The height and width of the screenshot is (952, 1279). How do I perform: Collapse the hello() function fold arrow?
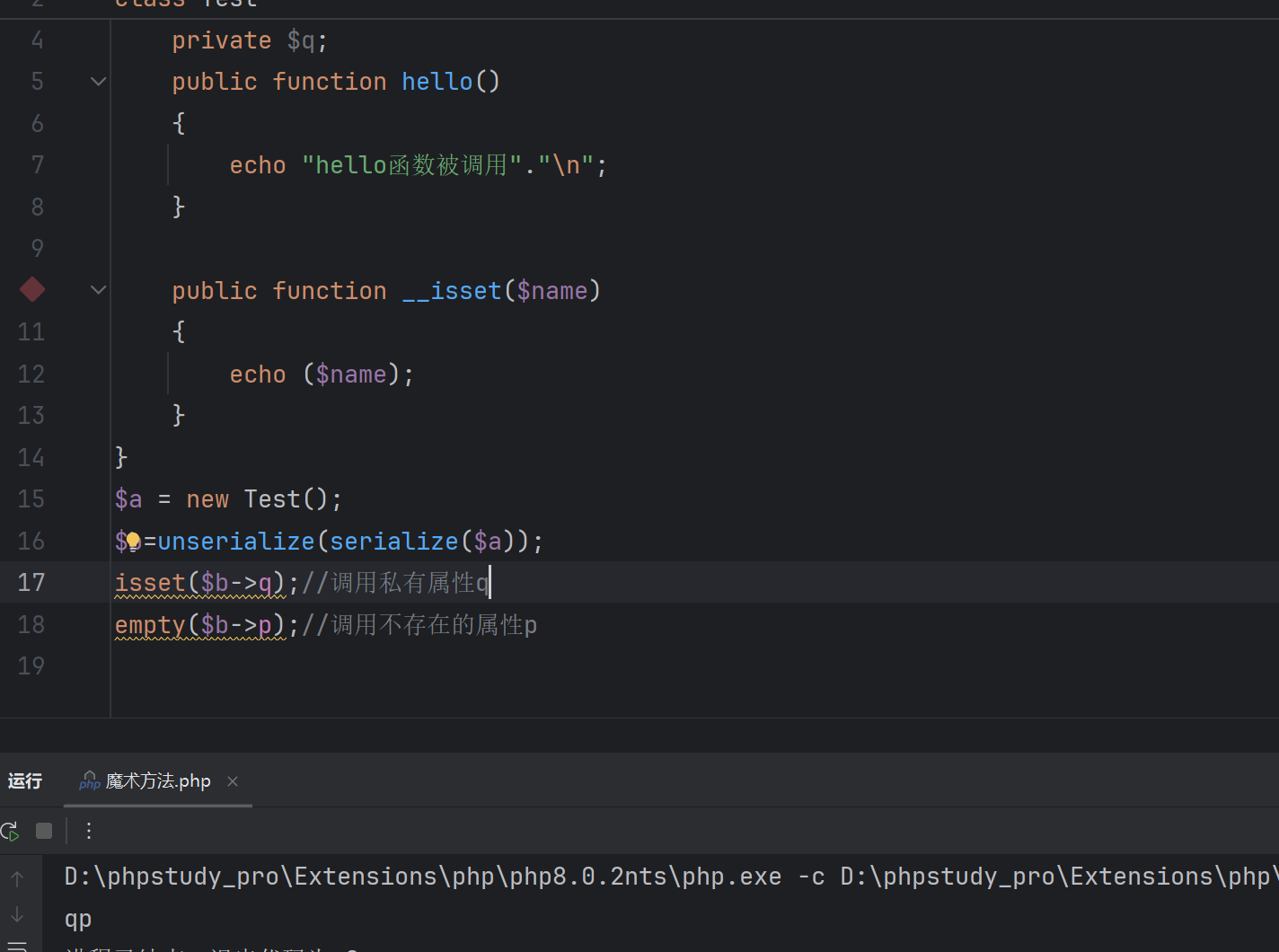(99, 82)
